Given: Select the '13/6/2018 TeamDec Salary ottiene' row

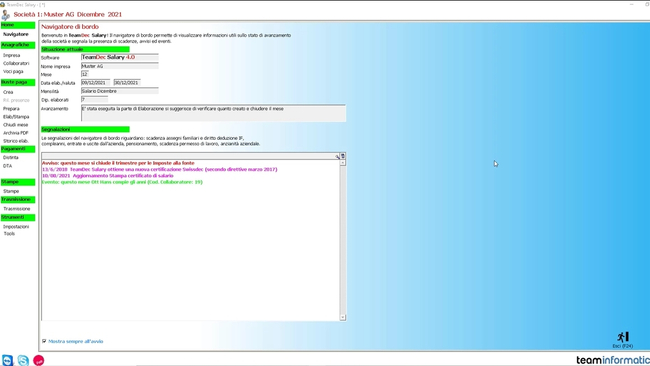Looking at the screenshot, I should pos(160,170).
